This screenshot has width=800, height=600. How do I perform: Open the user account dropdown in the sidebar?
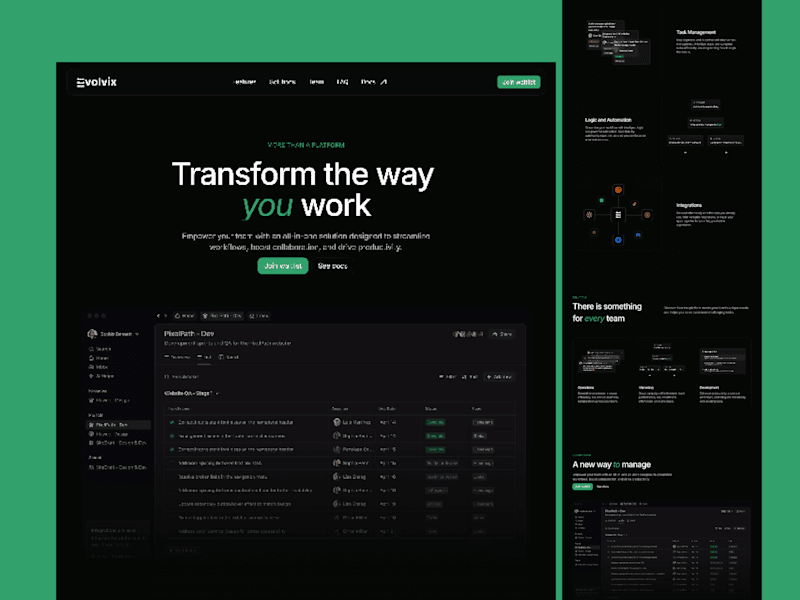(x=137, y=334)
